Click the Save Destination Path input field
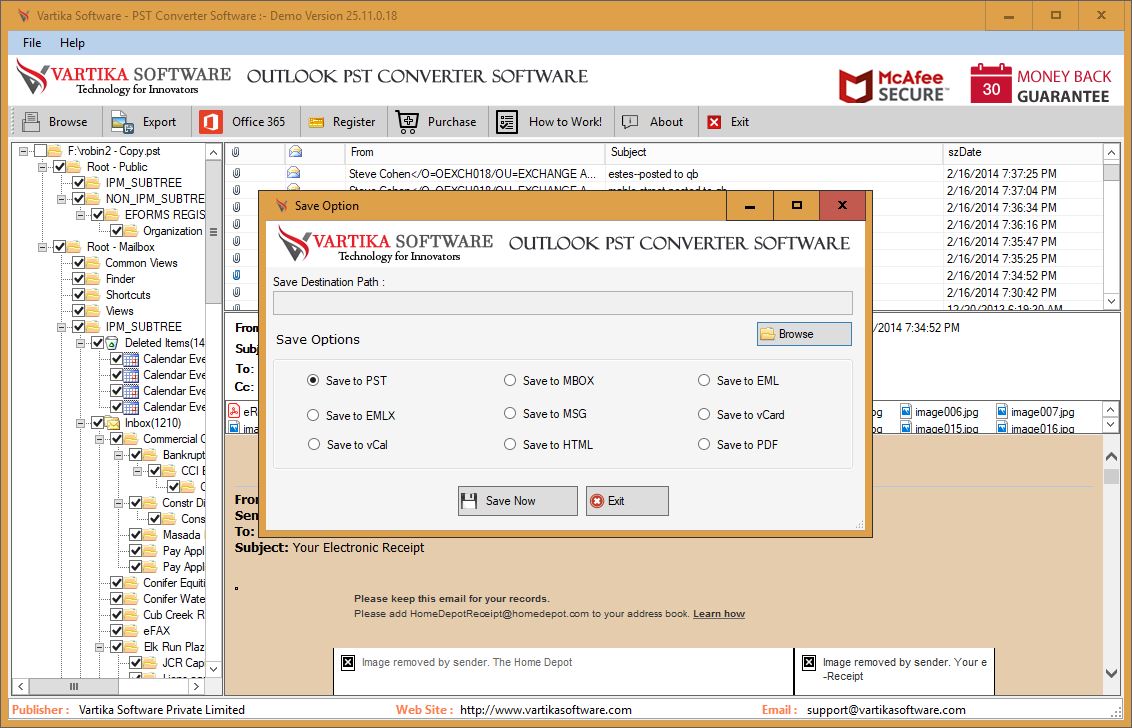The height and width of the screenshot is (728, 1132). [562, 303]
